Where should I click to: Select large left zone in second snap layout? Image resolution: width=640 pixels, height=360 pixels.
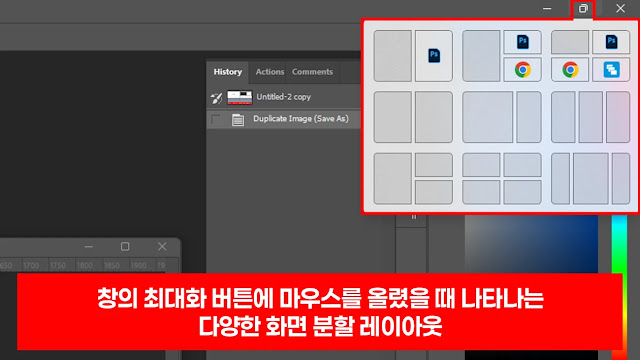coord(481,56)
